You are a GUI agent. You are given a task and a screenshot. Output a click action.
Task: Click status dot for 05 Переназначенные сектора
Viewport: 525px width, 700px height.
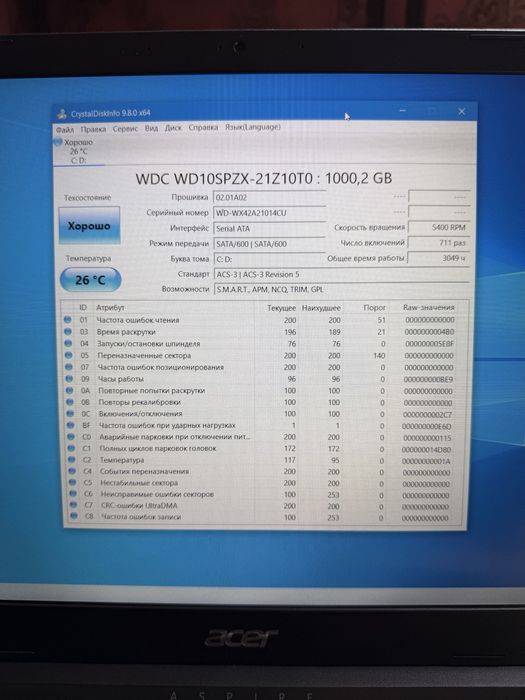click(x=68, y=355)
